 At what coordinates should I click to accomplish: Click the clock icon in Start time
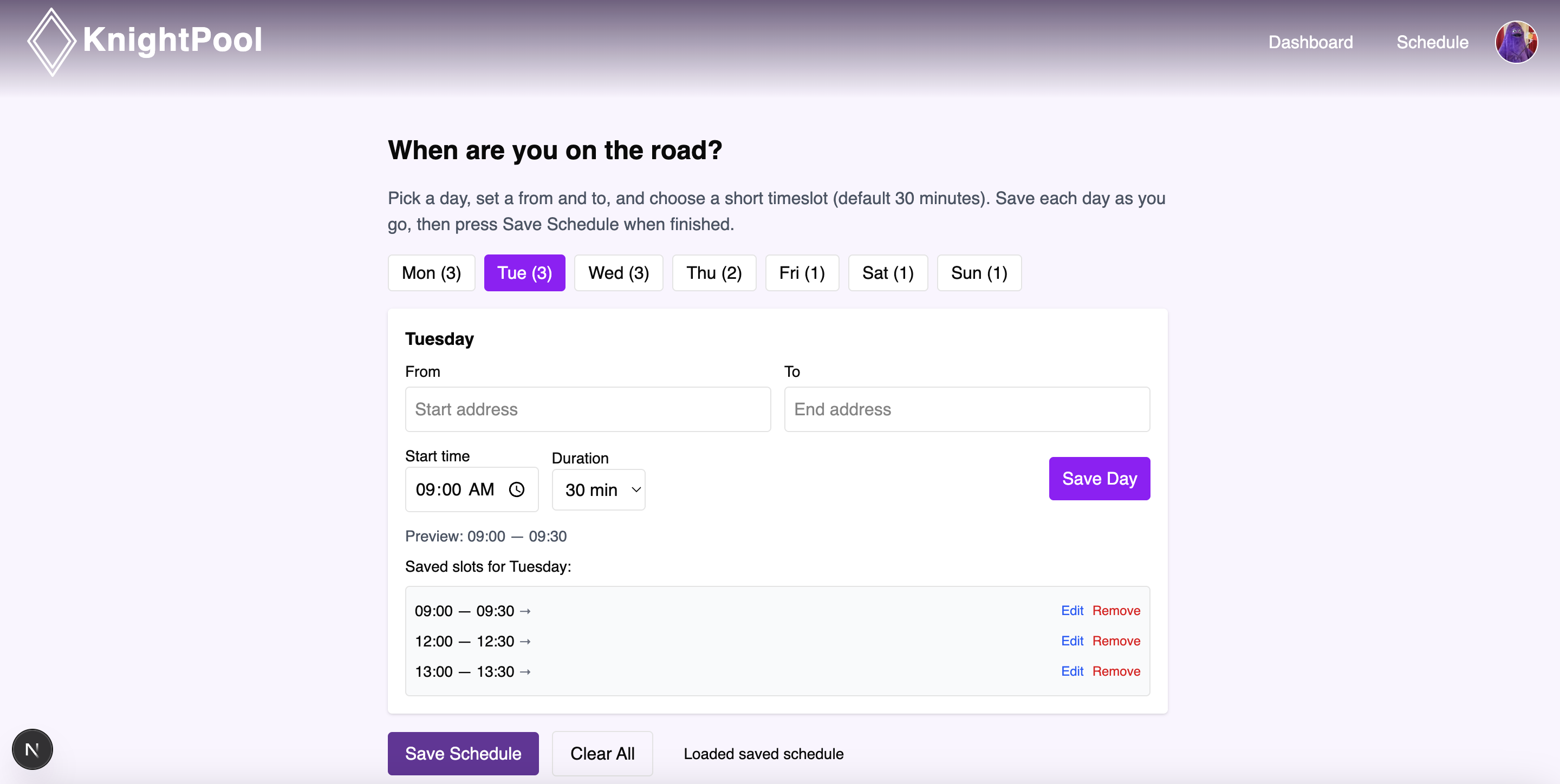coord(517,489)
